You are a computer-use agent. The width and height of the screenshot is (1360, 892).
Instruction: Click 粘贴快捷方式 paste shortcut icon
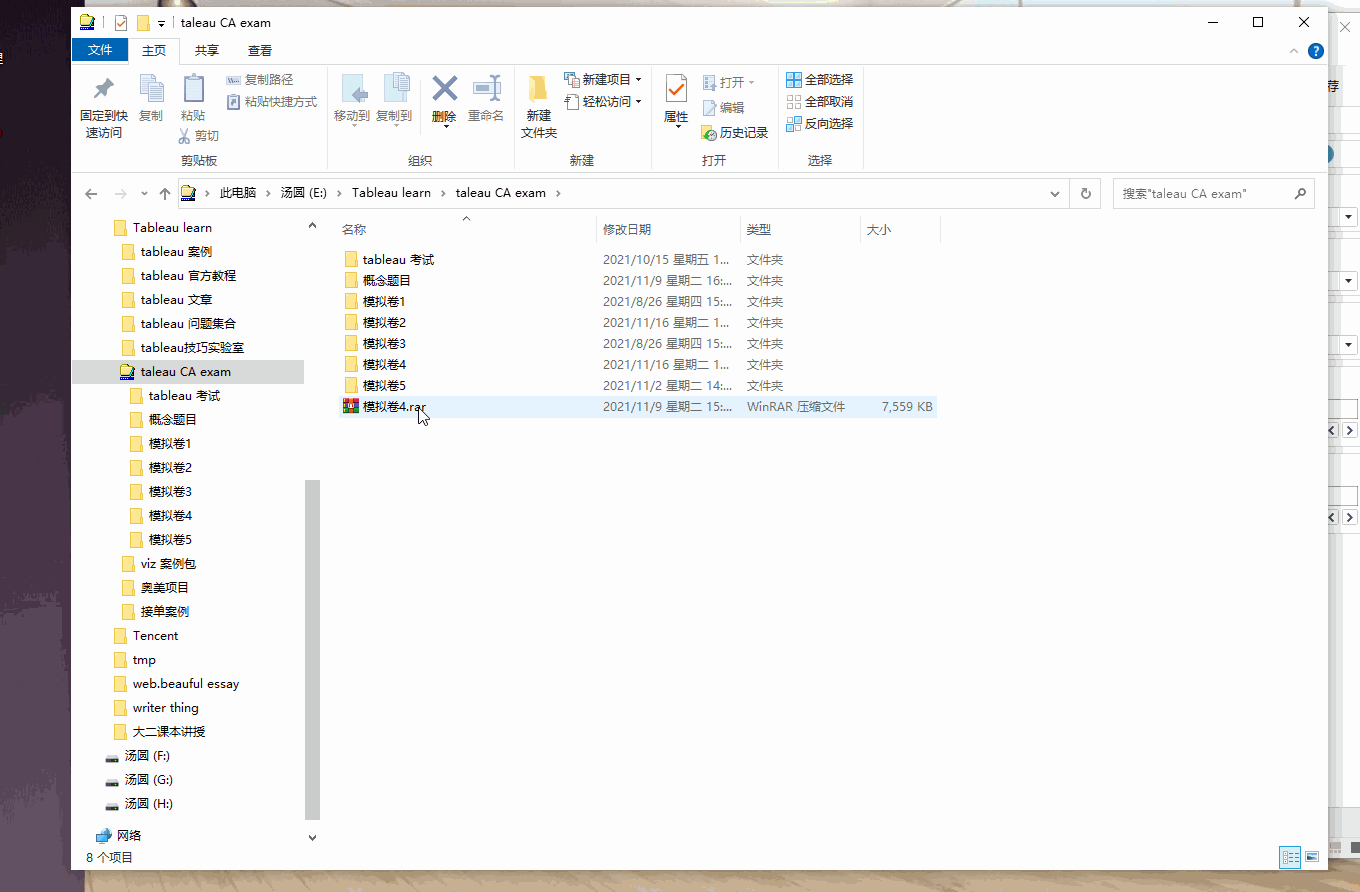click(x=233, y=102)
